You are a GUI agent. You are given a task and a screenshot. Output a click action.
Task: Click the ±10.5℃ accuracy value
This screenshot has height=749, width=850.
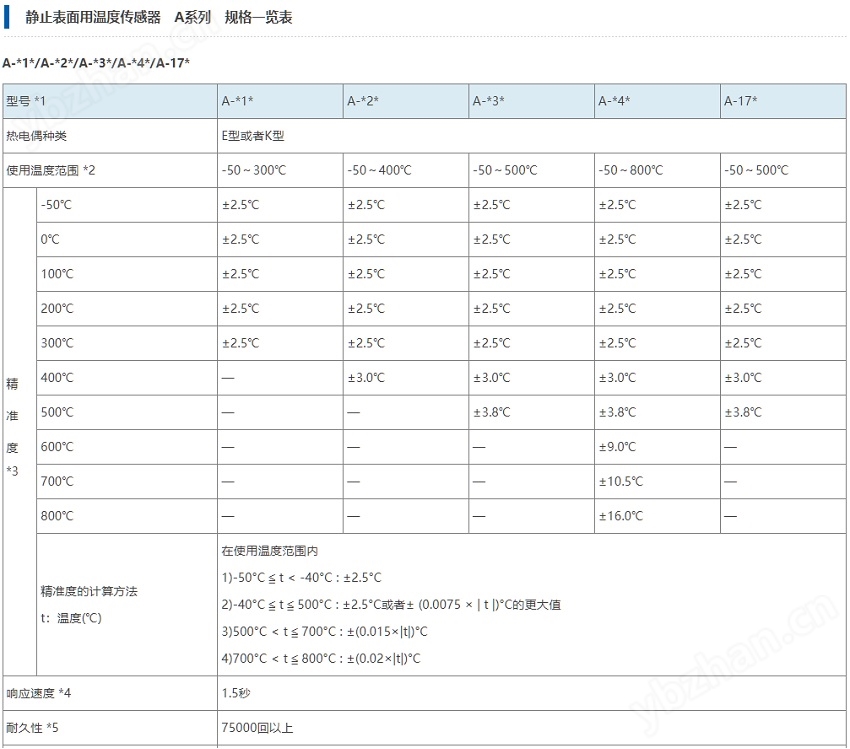click(621, 481)
